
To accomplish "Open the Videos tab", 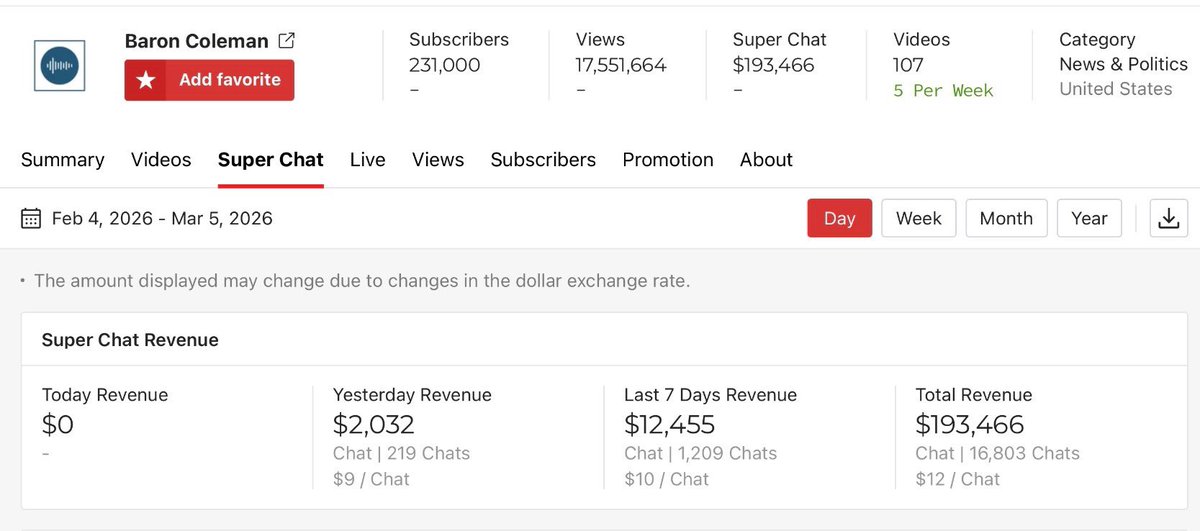I will coord(161,160).
